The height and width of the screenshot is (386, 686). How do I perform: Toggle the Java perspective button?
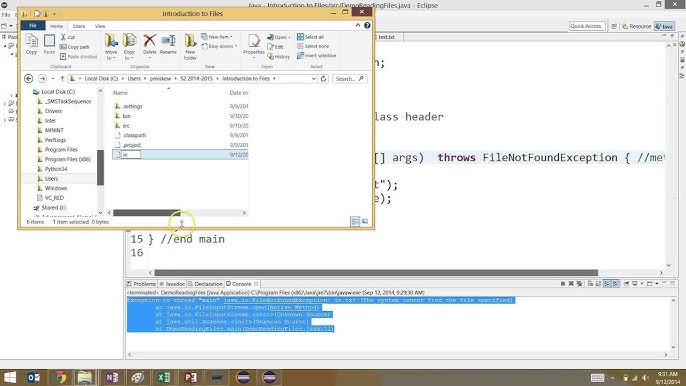664,26
